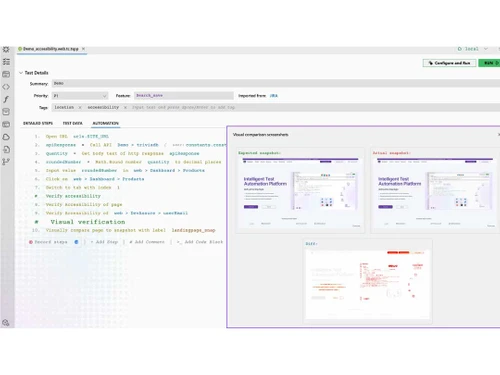The image size is (500, 375).
Task: Open the Priority dropdown
Action: coord(80,96)
